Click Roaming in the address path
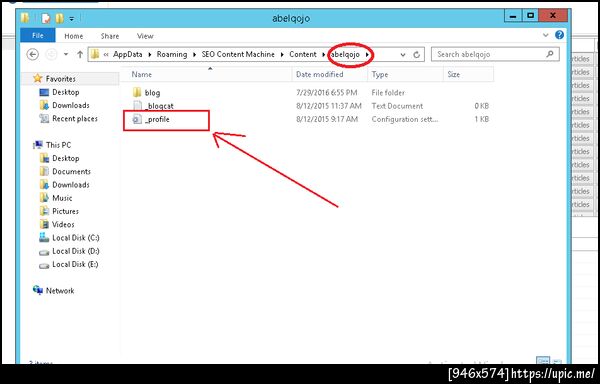The image size is (600, 384). tap(172, 54)
